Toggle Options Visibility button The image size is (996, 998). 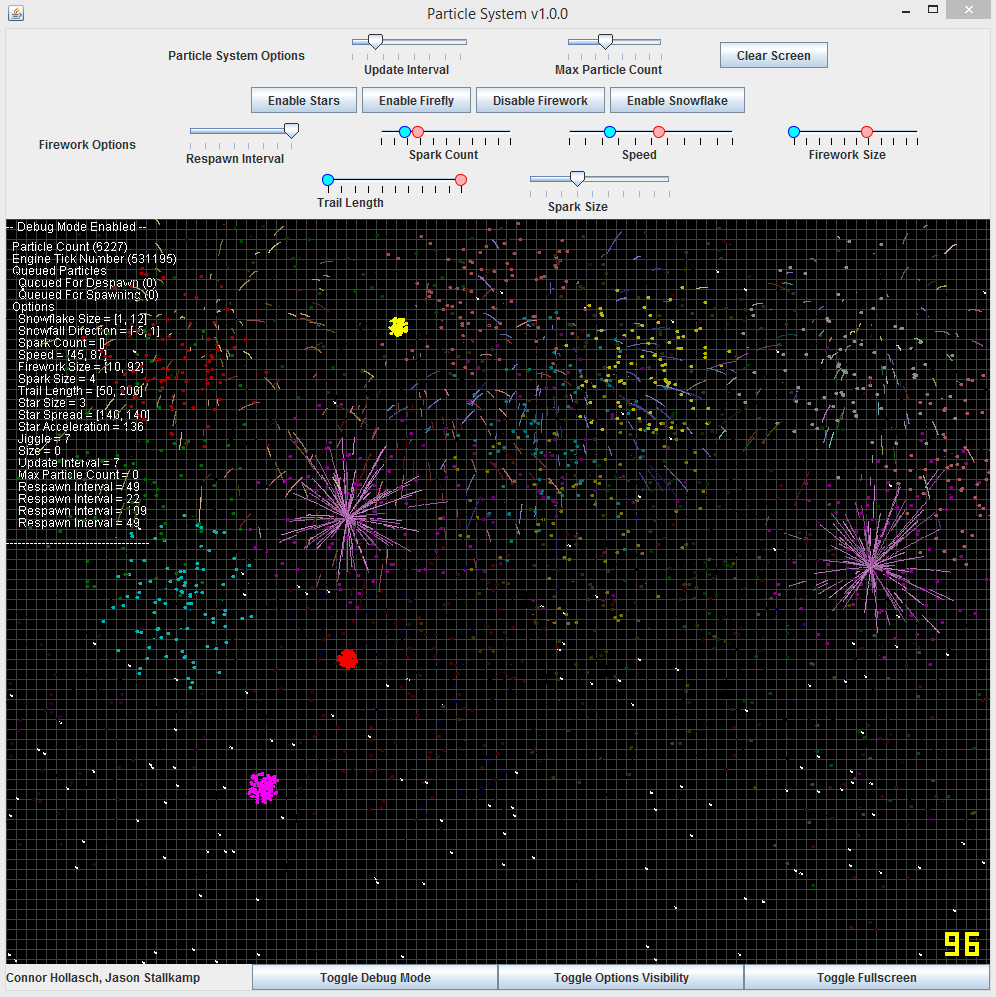tap(621, 978)
